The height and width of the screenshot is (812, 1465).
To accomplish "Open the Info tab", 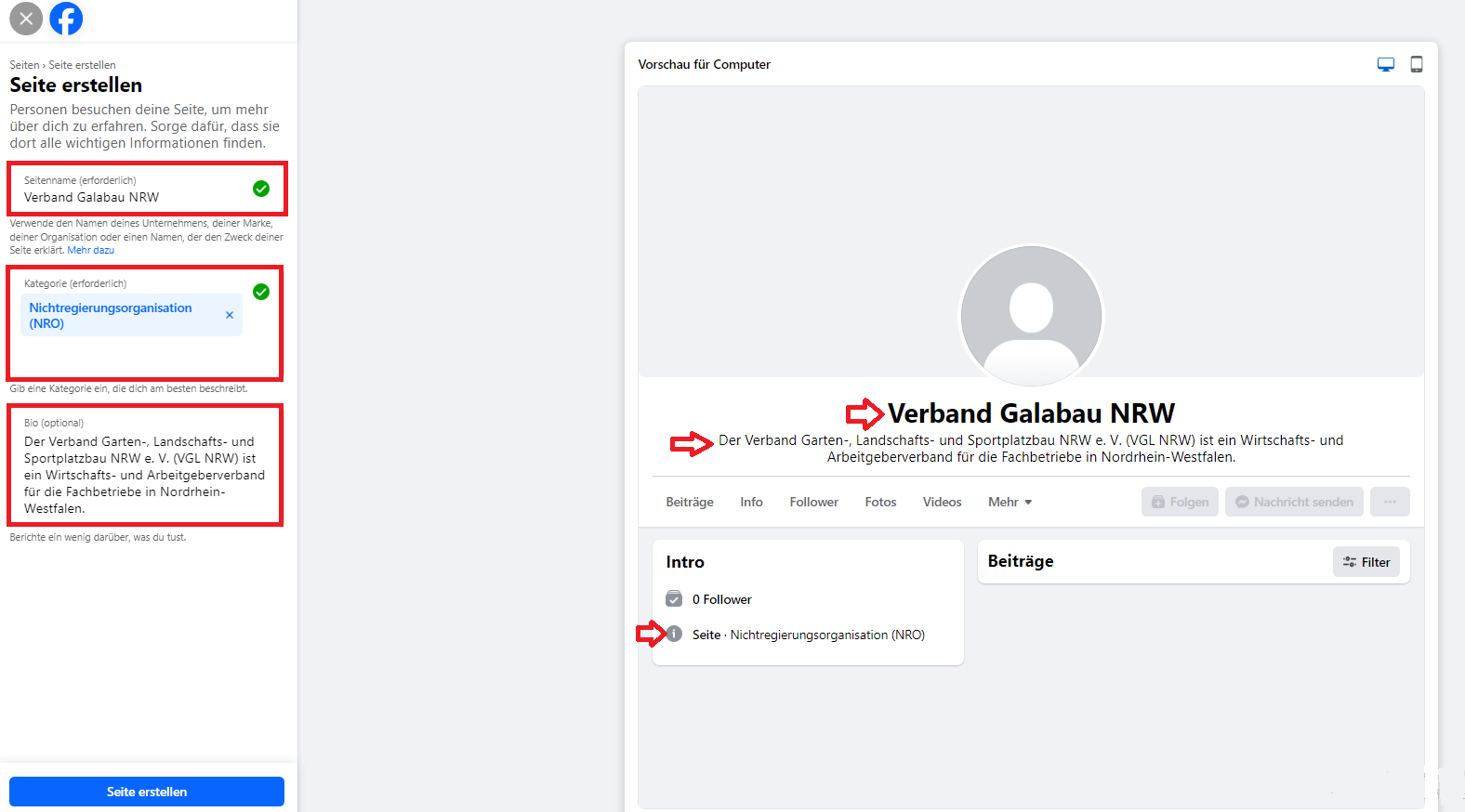I will coord(751,502).
